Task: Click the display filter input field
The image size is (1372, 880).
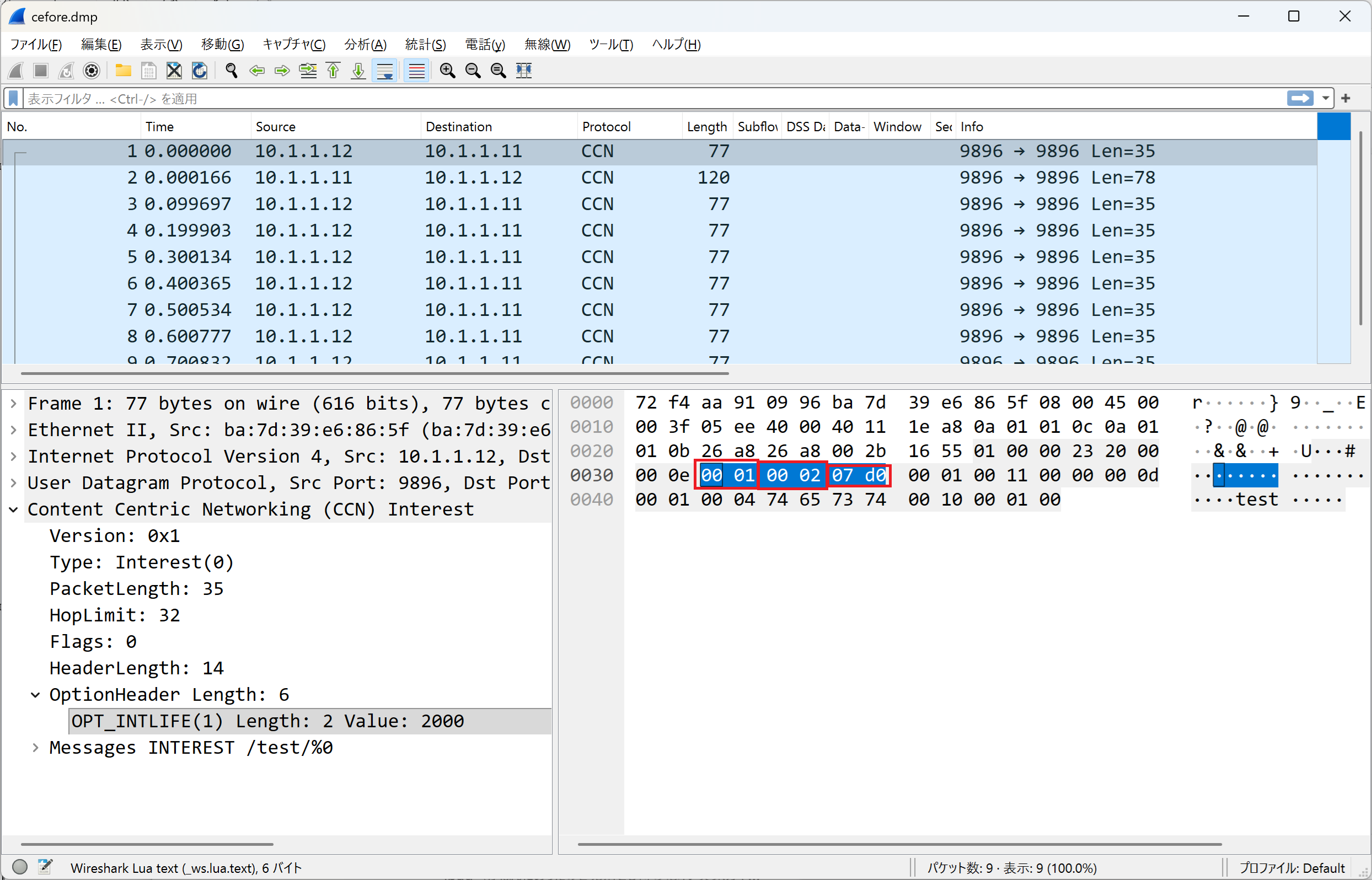Action: point(629,98)
